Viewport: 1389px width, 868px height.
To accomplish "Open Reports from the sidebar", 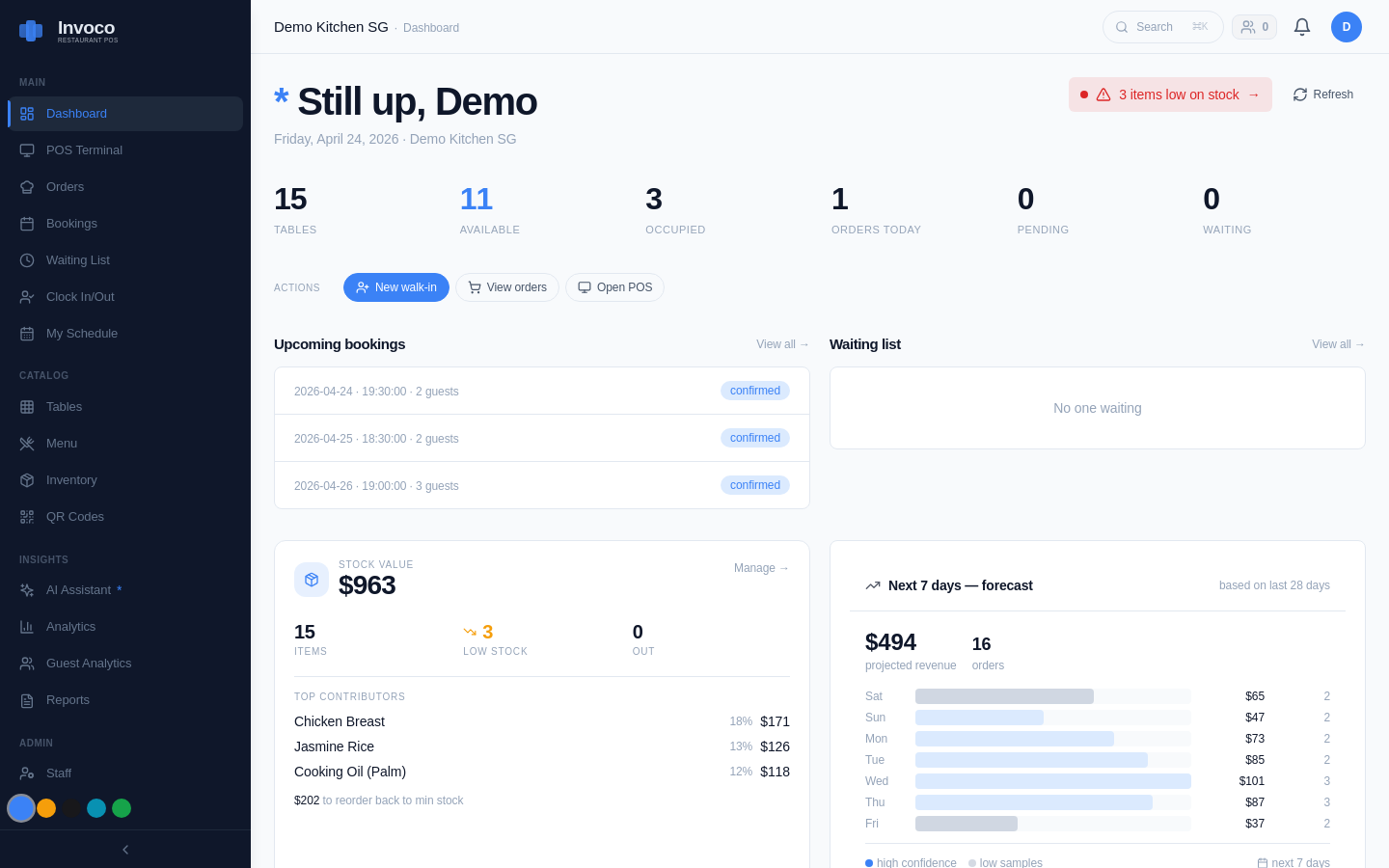I will pyautogui.click(x=66, y=699).
